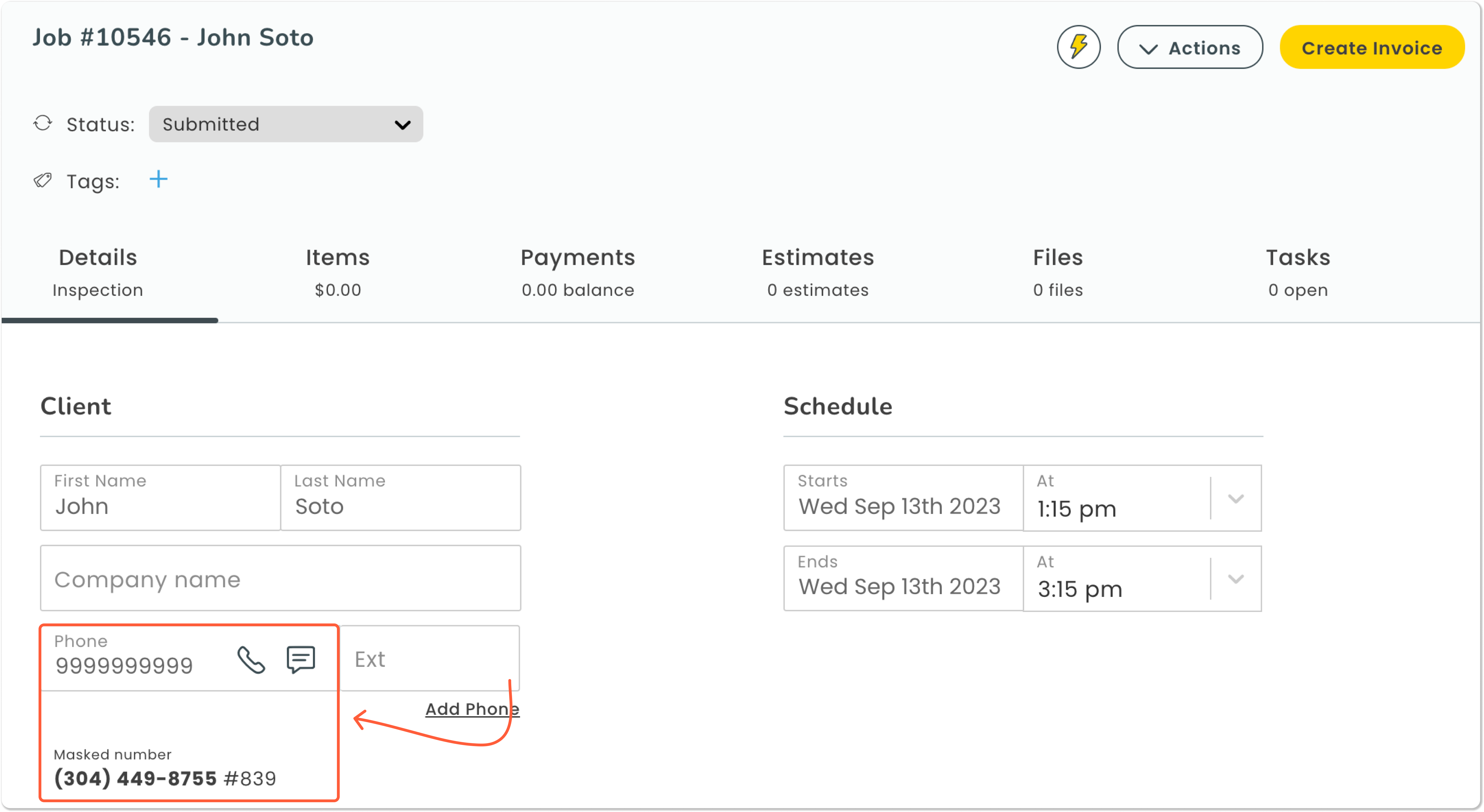Open the Submitted status dropdown
Viewport: 1484px width, 812px height.
pyautogui.click(x=286, y=124)
